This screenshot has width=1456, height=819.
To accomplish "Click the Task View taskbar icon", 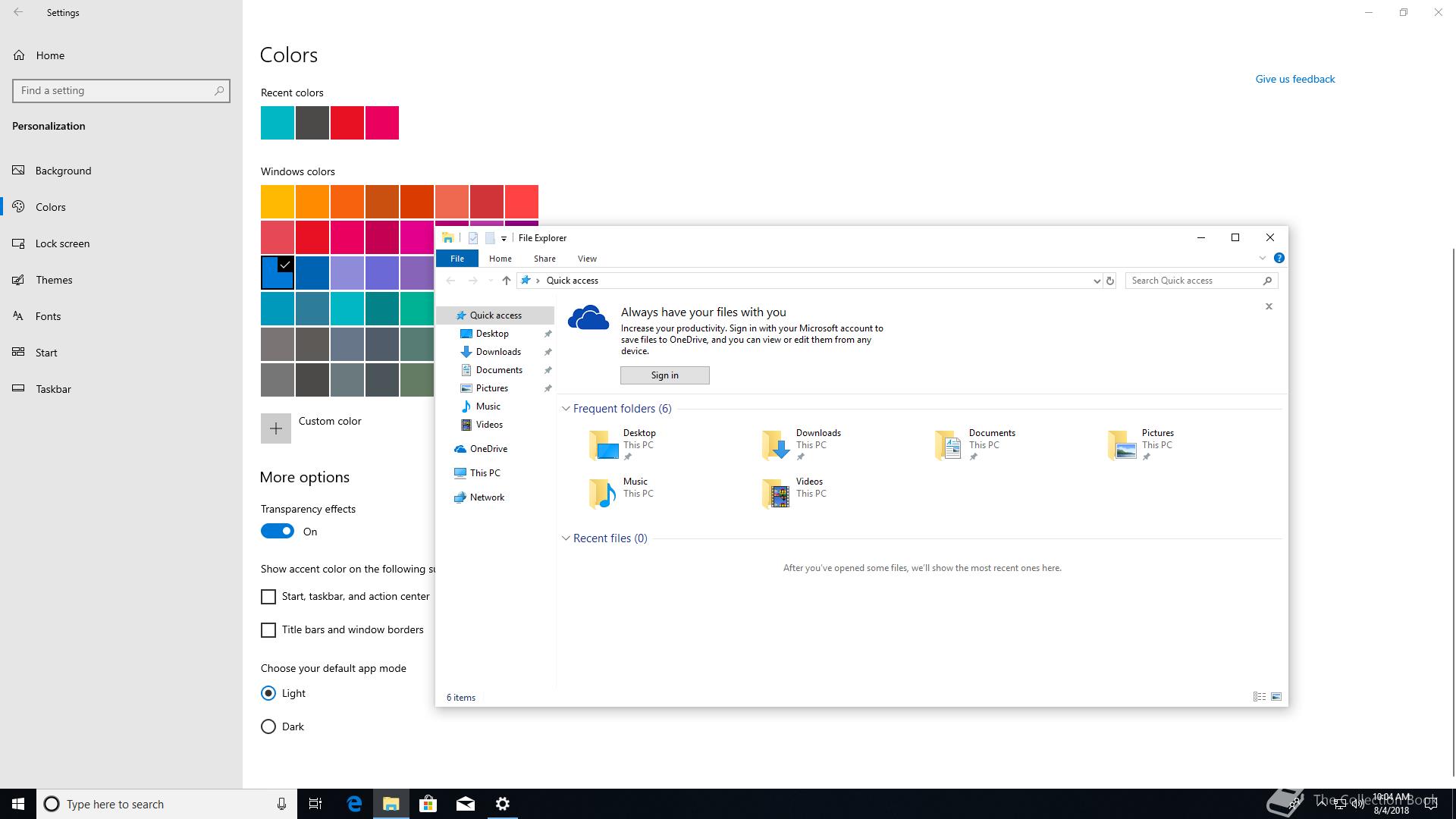I will [x=315, y=804].
